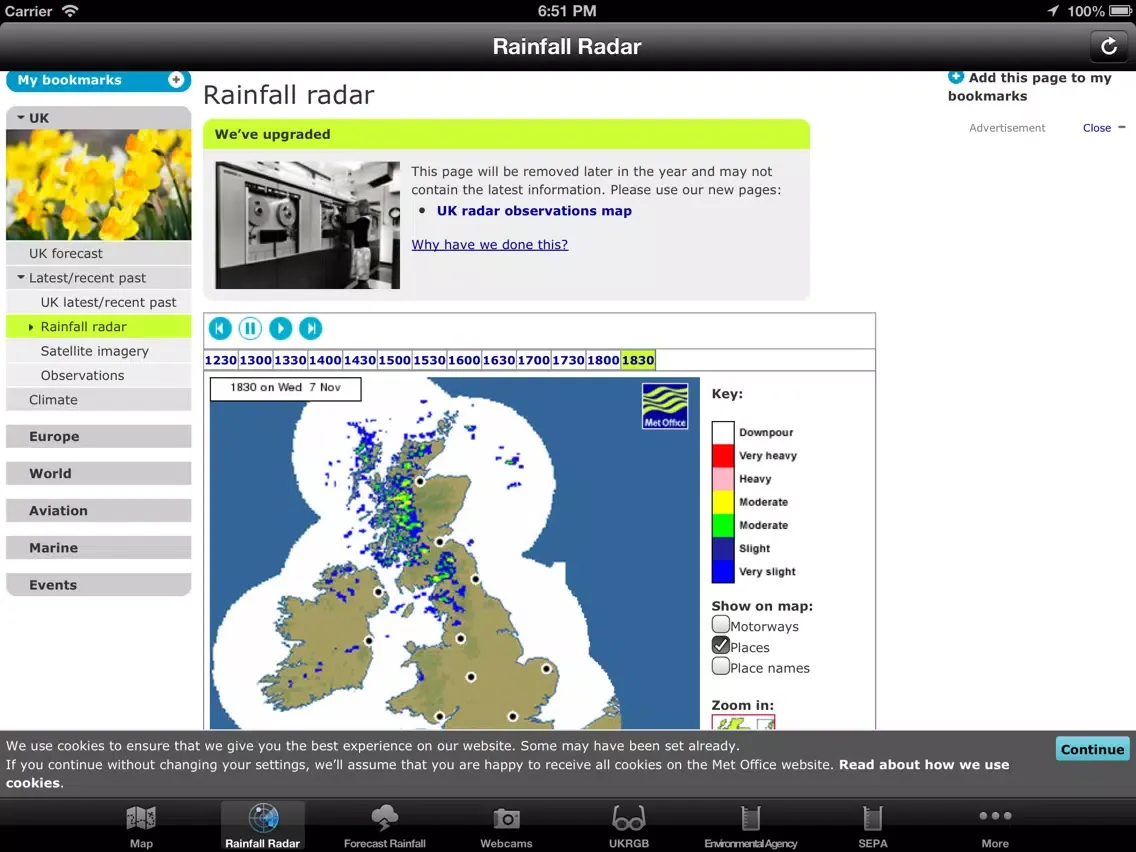The width and height of the screenshot is (1136, 852).
Task: Open UK latest/recent past
Action: tap(99, 302)
